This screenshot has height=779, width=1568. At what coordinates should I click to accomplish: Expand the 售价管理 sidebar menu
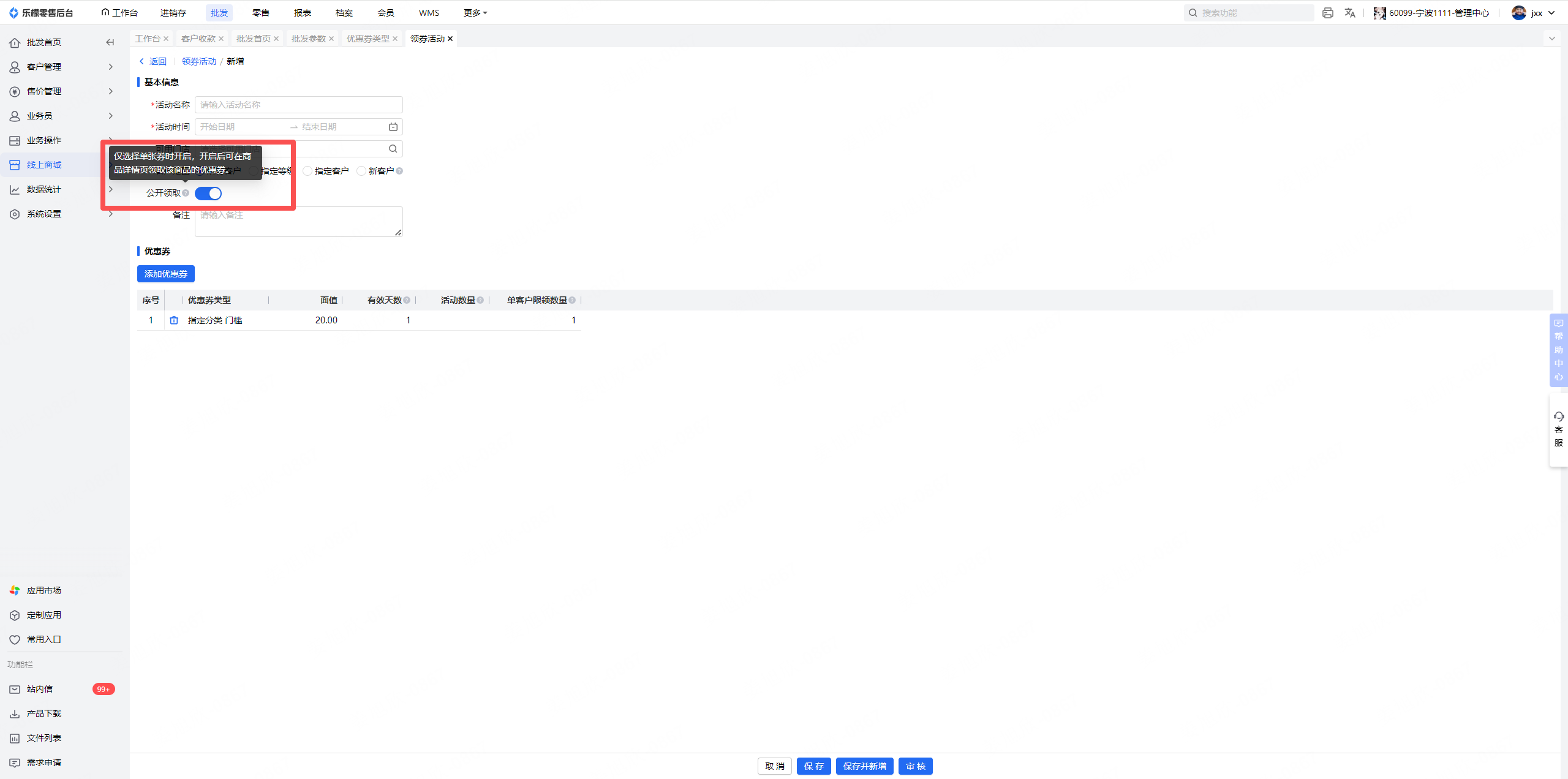61,91
